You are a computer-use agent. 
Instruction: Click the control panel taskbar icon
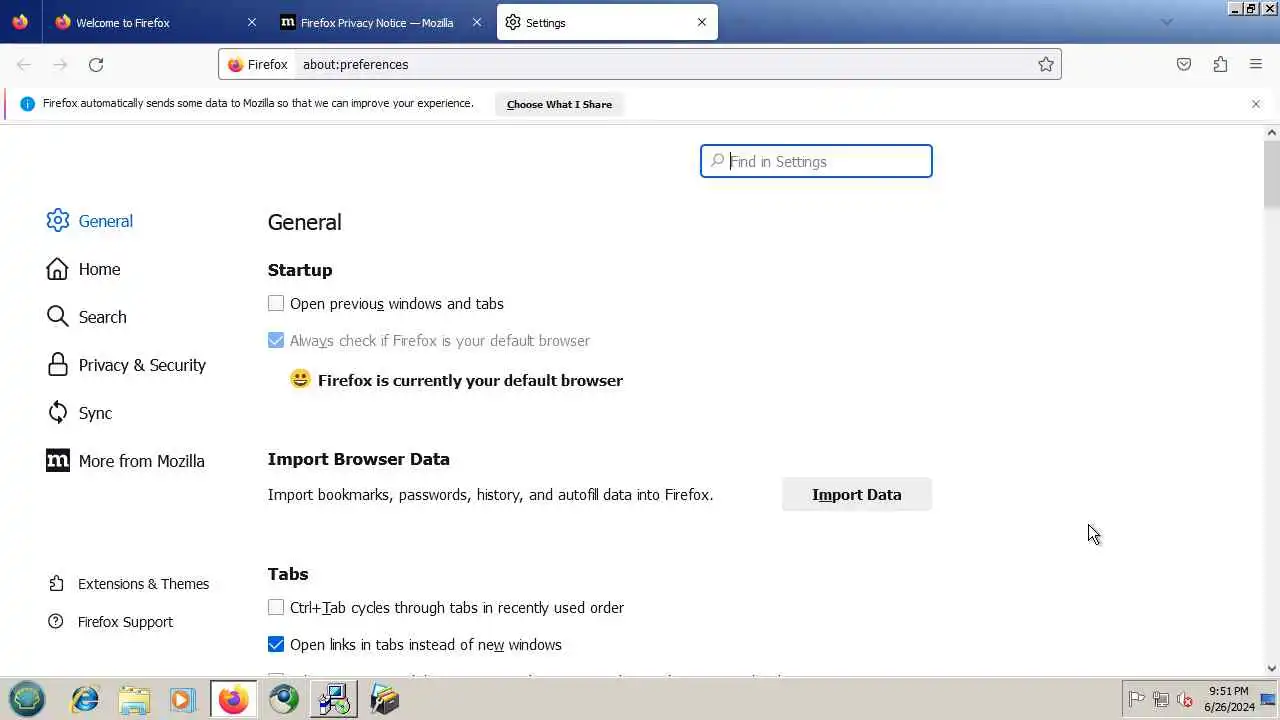[334, 699]
